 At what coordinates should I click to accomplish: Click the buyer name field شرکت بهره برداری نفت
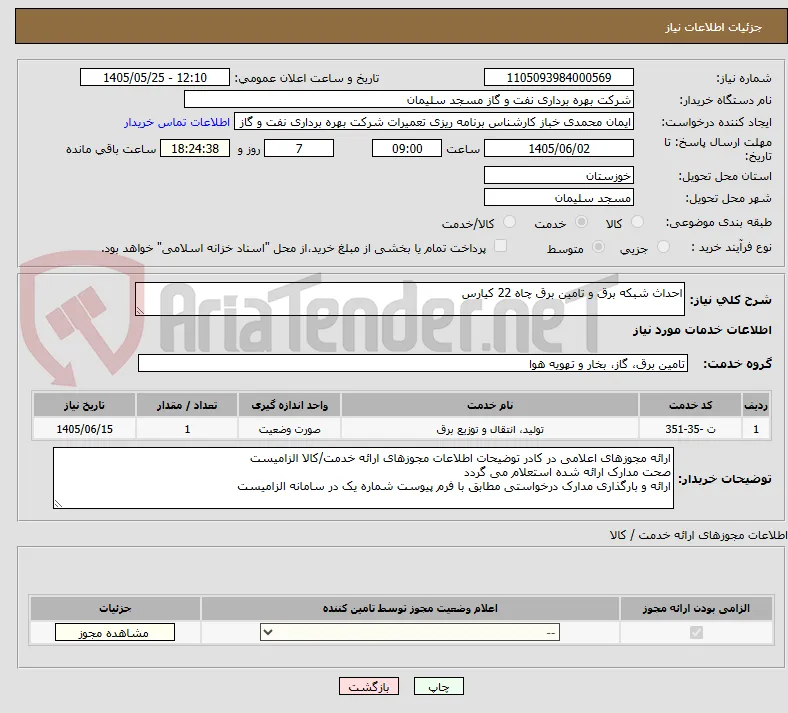pos(409,99)
